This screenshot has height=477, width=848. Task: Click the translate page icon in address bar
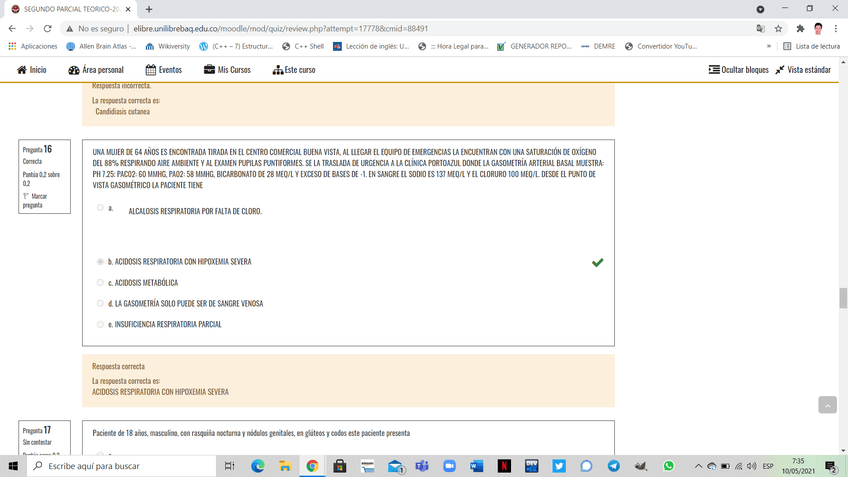[760, 29]
